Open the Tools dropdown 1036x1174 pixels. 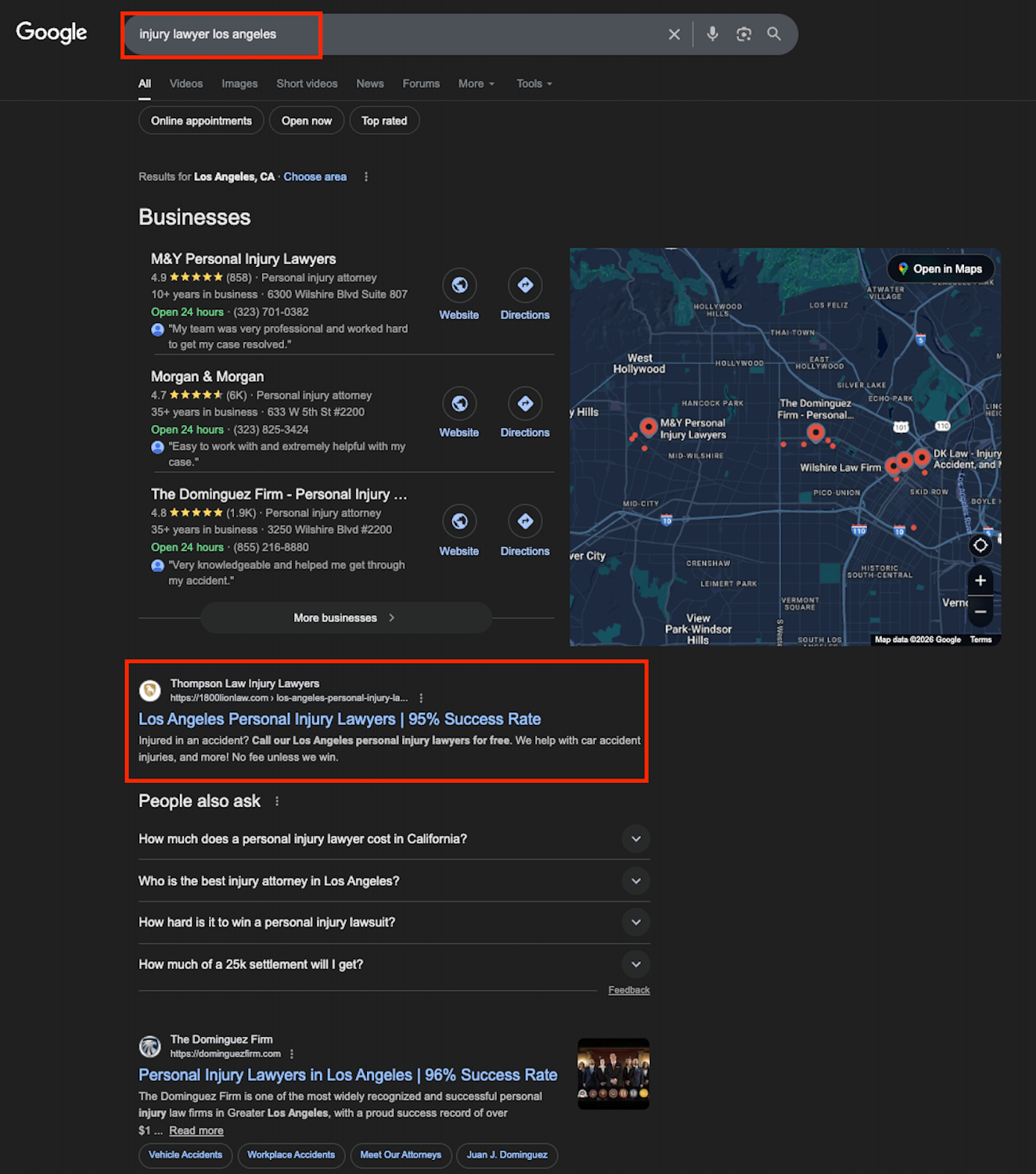tap(534, 84)
